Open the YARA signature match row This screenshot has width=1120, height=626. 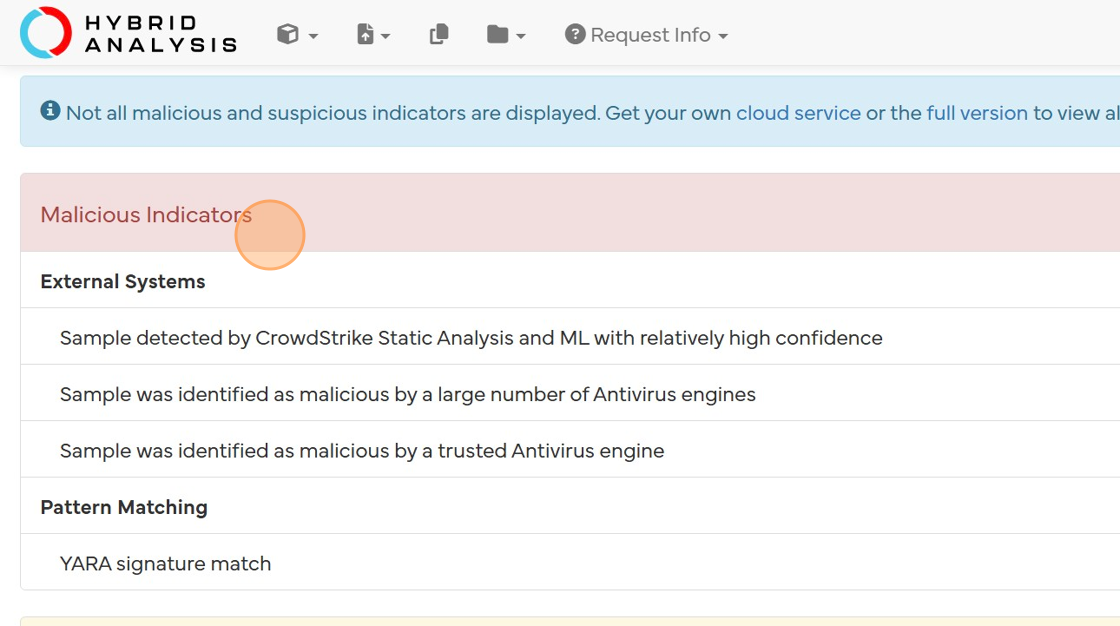pos(165,564)
